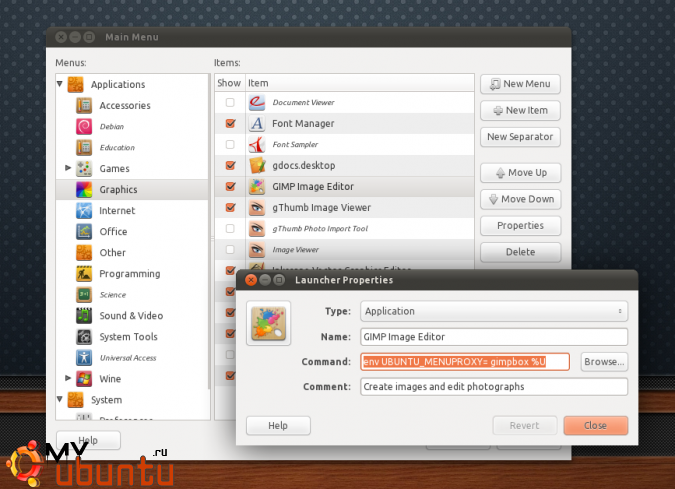Image resolution: width=675 pixels, height=489 pixels.
Task: Click the Move Down button
Action: point(519,199)
